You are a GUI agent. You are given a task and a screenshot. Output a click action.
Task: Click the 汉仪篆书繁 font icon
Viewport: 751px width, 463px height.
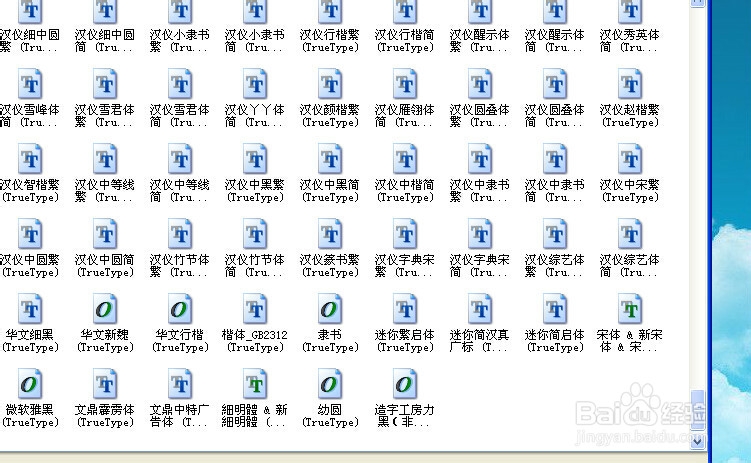(x=330, y=234)
